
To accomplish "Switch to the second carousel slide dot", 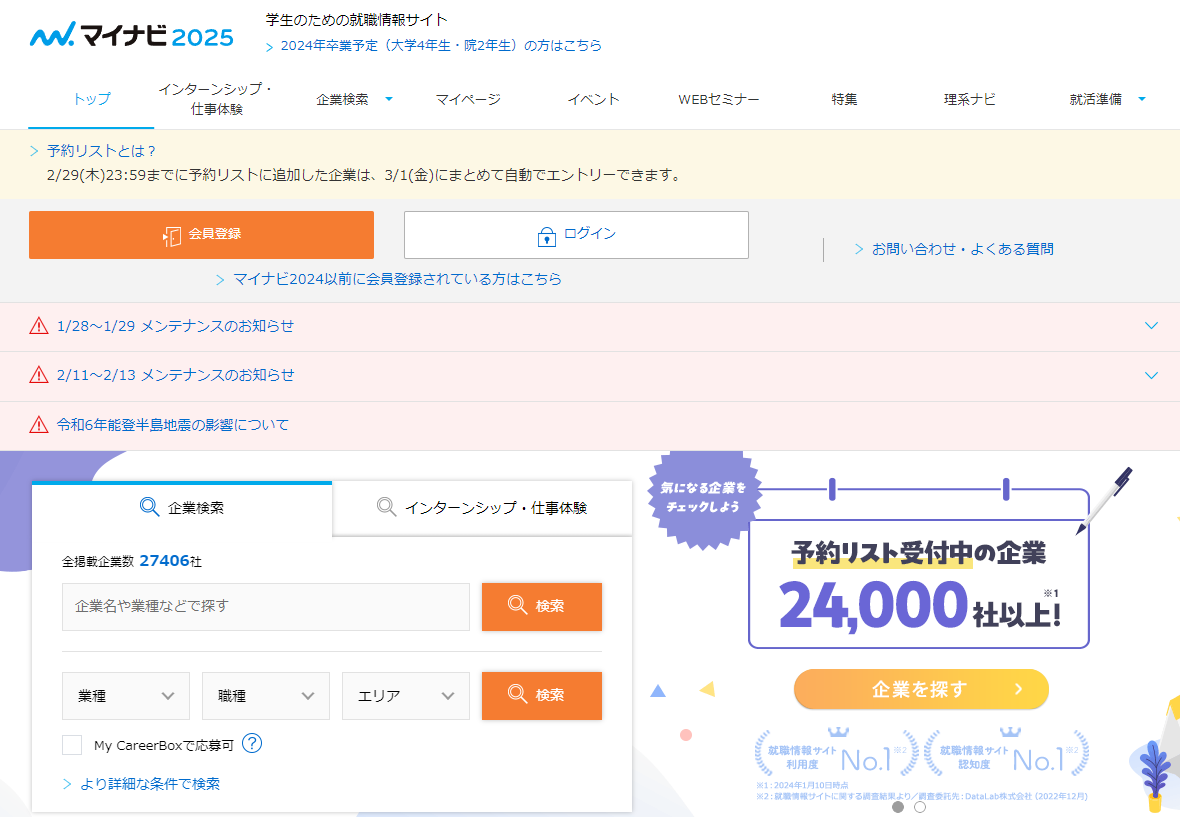I will (x=920, y=806).
